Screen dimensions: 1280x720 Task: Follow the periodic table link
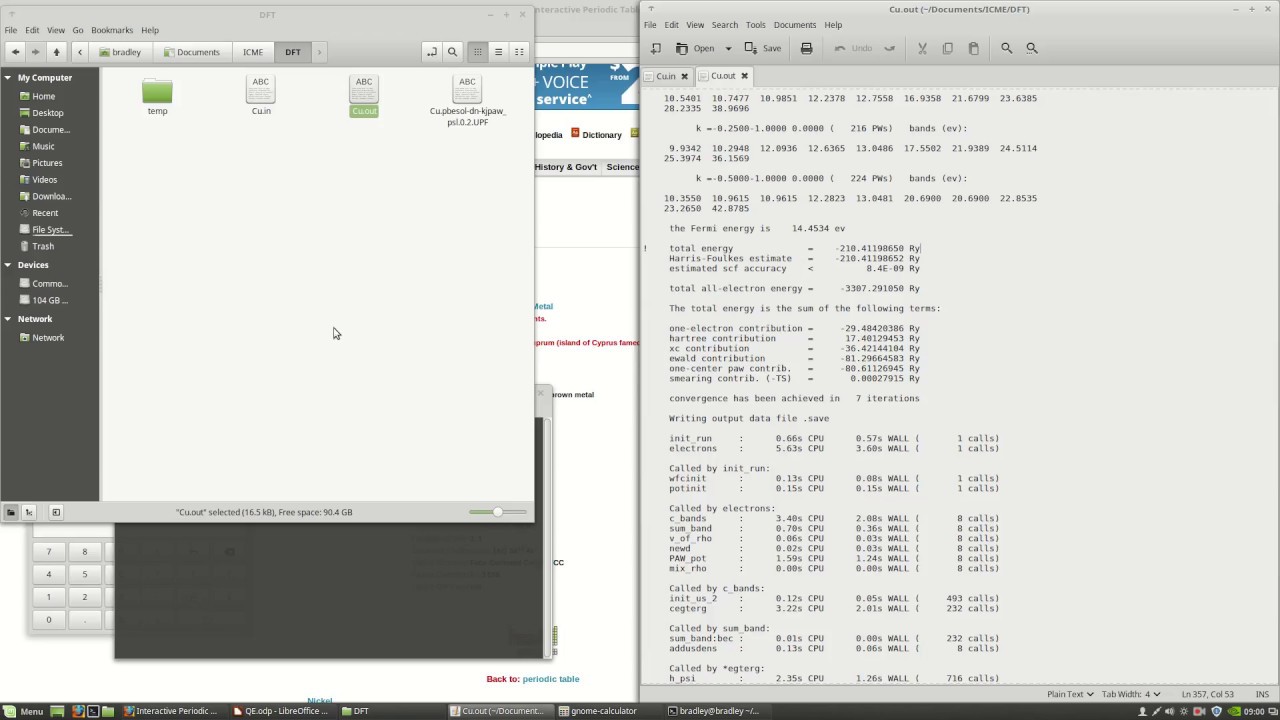pos(551,679)
